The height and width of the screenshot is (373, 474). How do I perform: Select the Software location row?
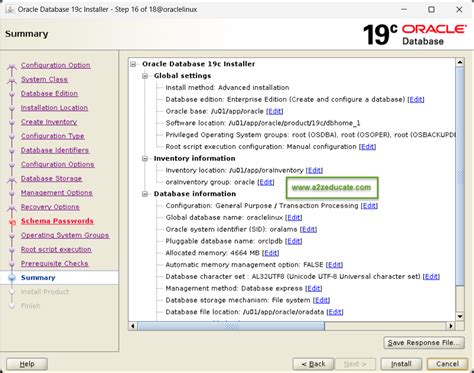coord(263,123)
